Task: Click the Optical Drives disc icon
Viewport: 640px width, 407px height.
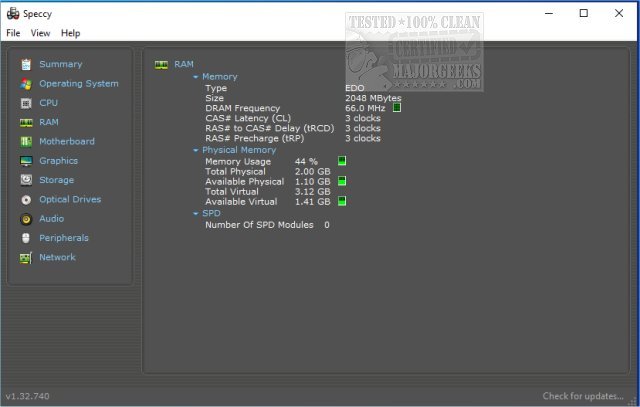Action: 26,200
